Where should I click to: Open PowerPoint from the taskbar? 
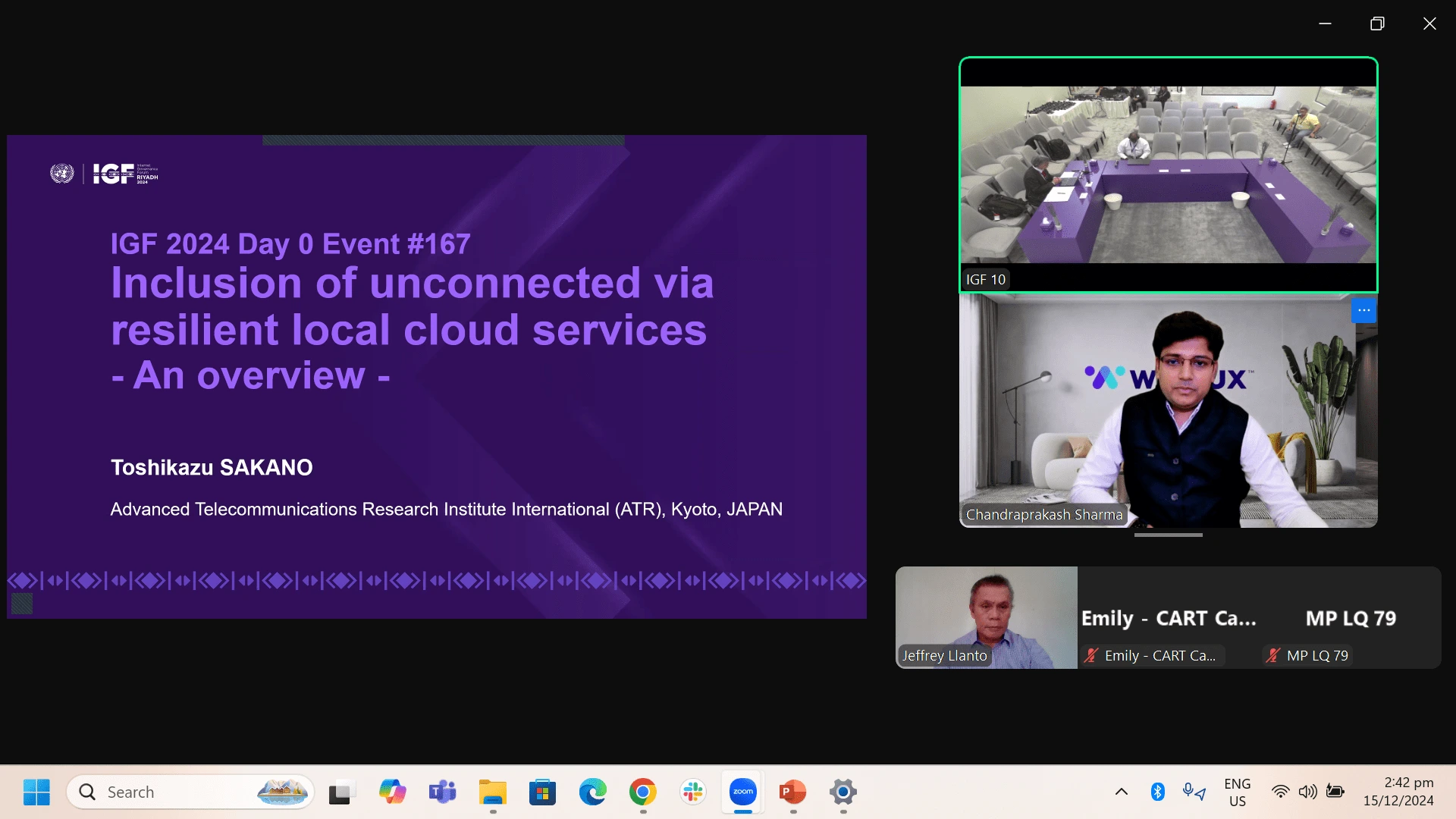792,792
